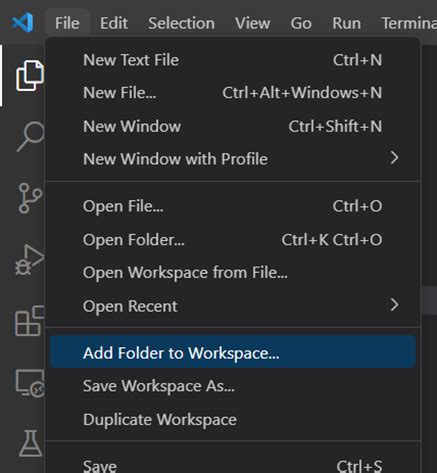This screenshot has width=437, height=473.
Task: Open the Source Control view icon
Action: click(x=30, y=198)
